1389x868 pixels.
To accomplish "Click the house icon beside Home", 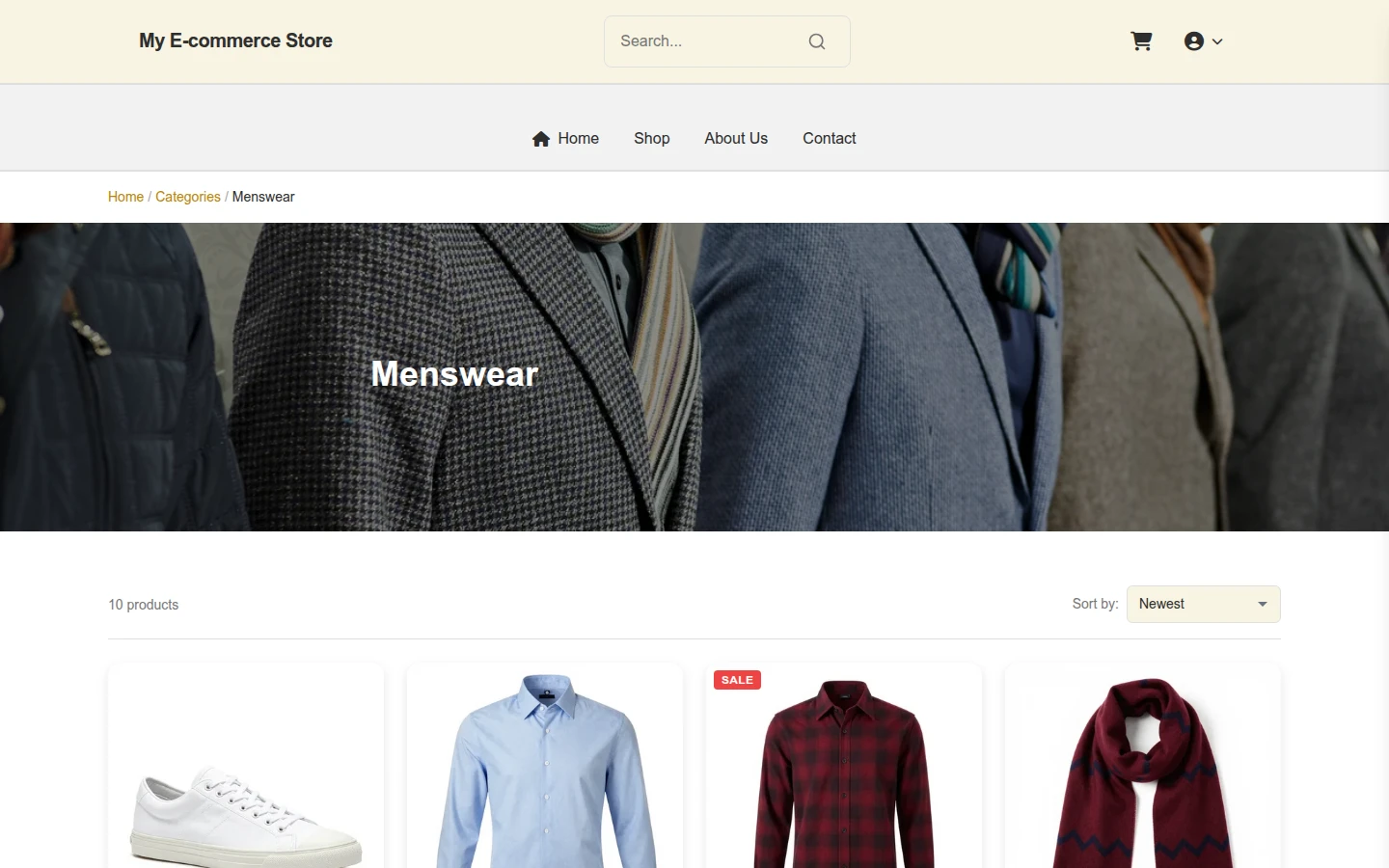I will coord(541,139).
